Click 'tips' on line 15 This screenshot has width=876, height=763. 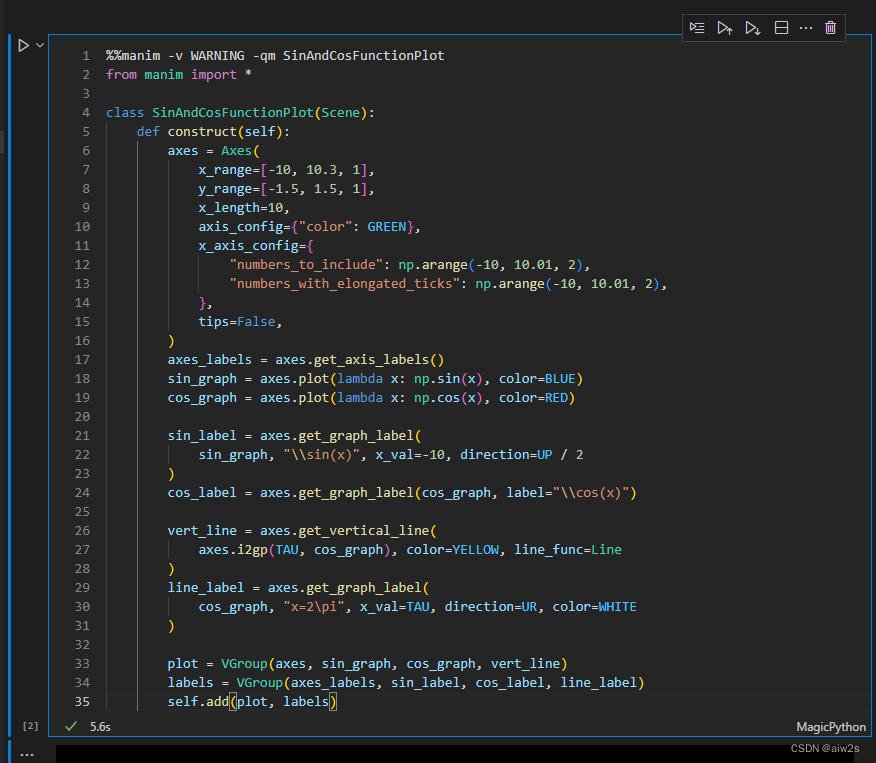tap(213, 322)
